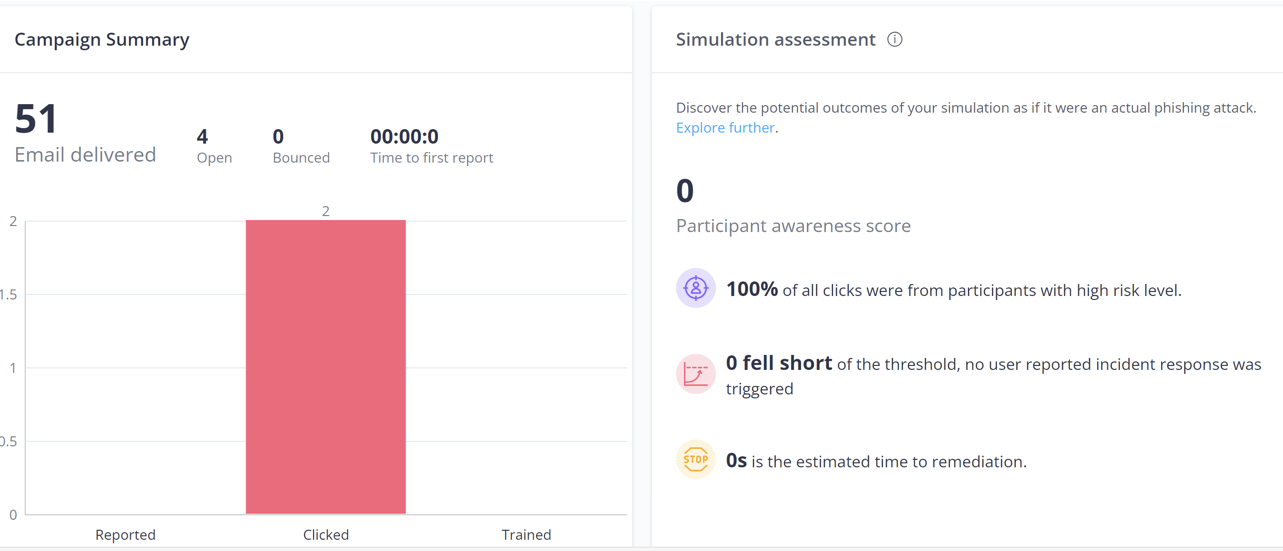Select the Trained axis label
Image resolution: width=1283 pixels, height=551 pixels.
click(x=526, y=535)
